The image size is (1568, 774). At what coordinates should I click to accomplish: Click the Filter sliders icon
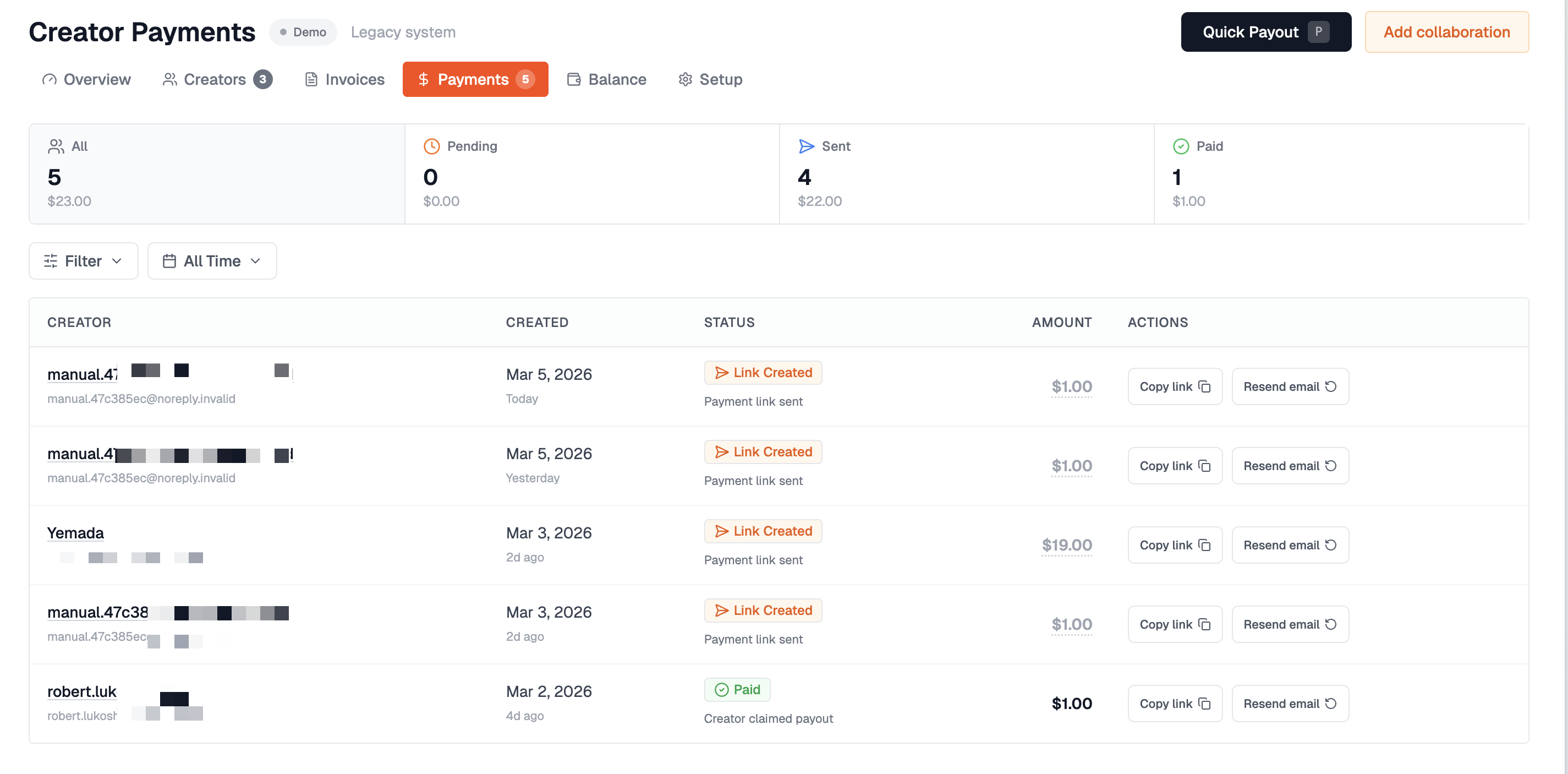(x=51, y=260)
